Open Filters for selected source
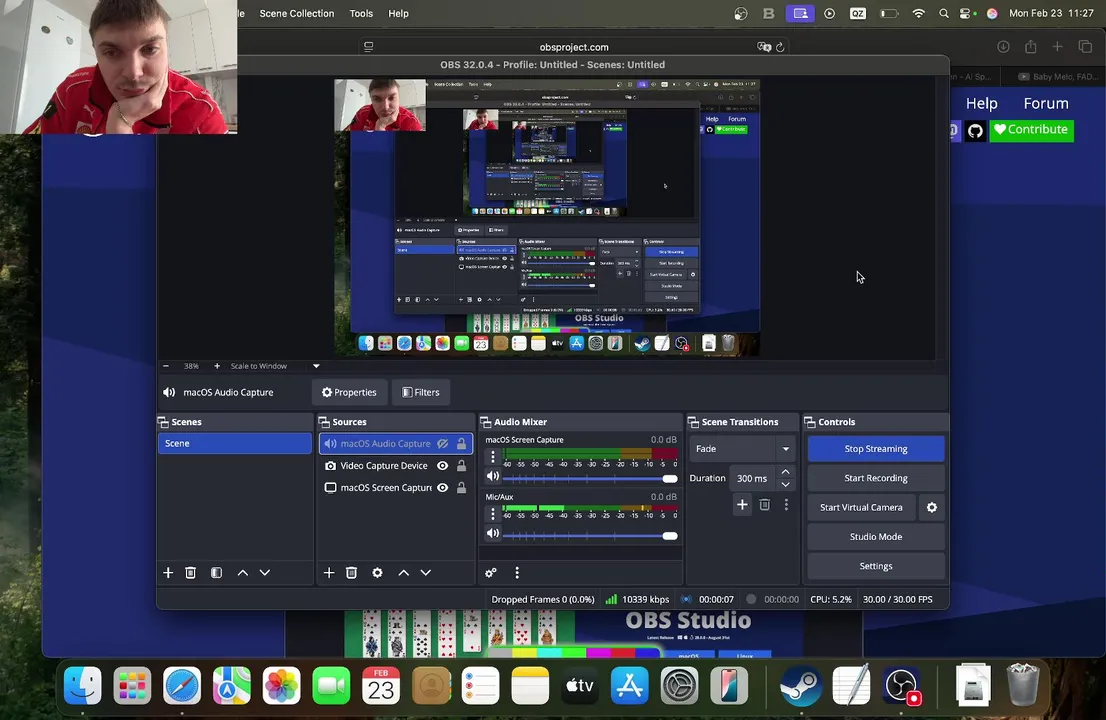The image size is (1106, 720). pos(420,392)
